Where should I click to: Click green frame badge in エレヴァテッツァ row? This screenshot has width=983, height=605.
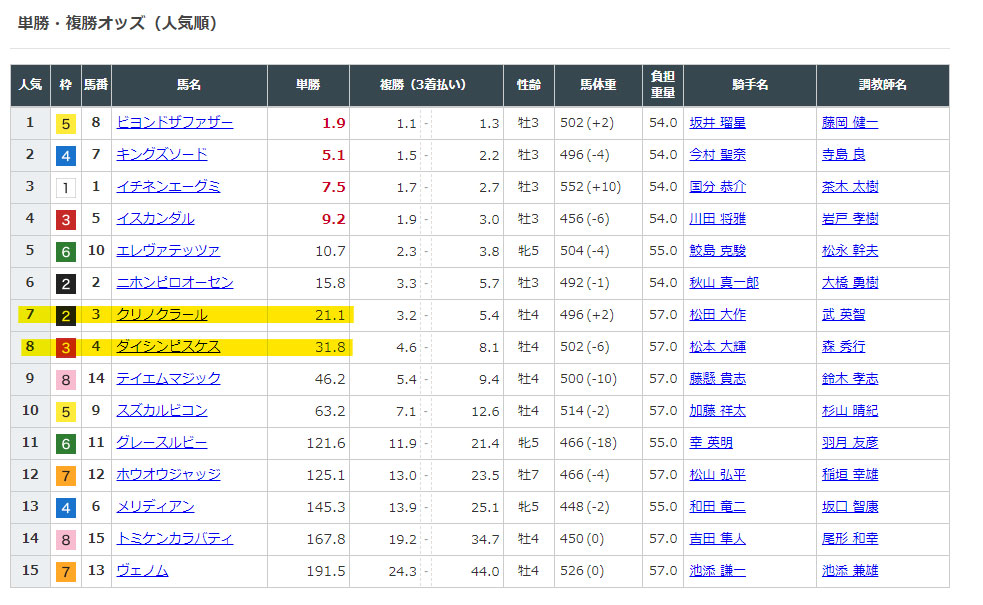66,252
